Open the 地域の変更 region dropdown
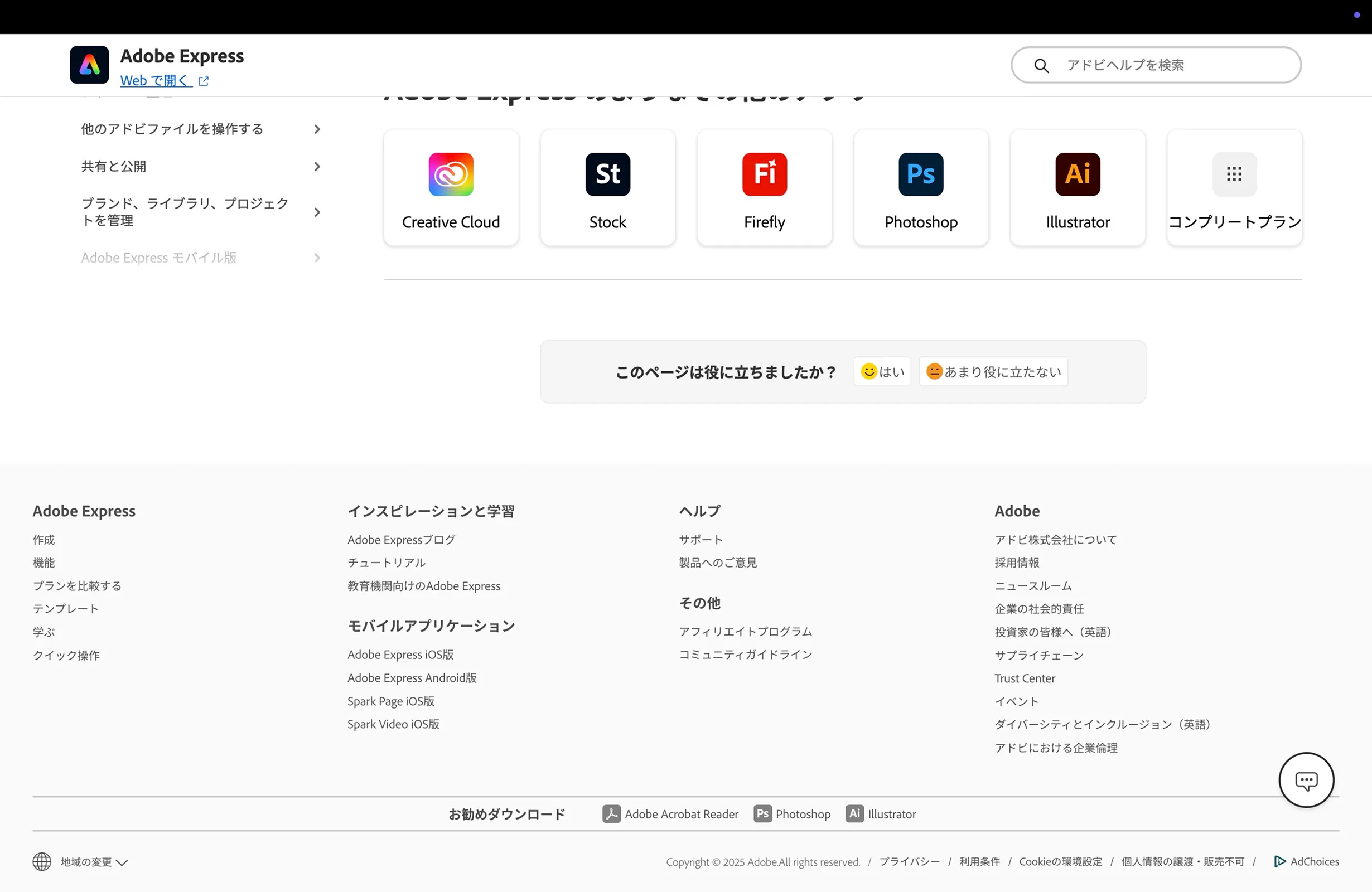Screen dimensions: 1372x892 tap(94, 862)
